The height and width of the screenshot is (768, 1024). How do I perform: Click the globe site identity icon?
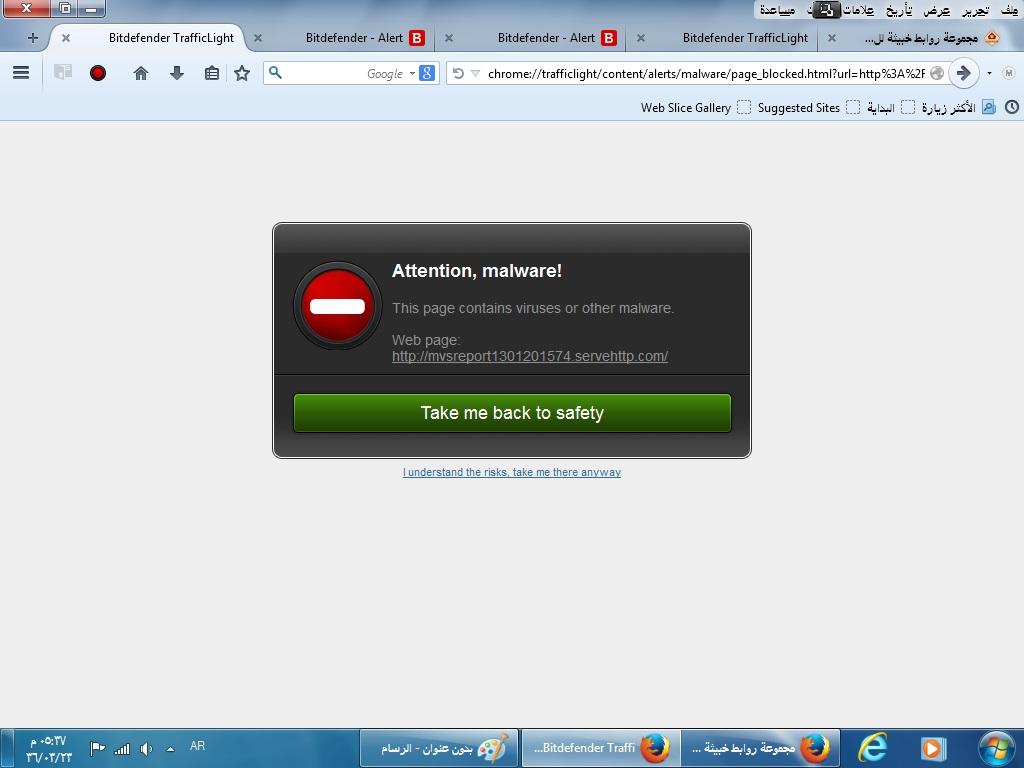[936, 73]
